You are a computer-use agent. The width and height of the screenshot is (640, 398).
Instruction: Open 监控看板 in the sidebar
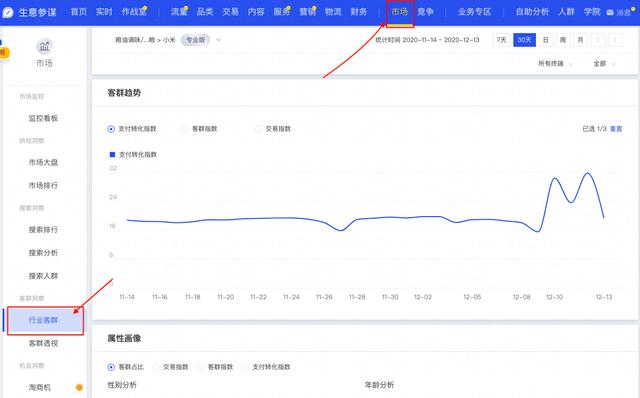tap(43, 118)
